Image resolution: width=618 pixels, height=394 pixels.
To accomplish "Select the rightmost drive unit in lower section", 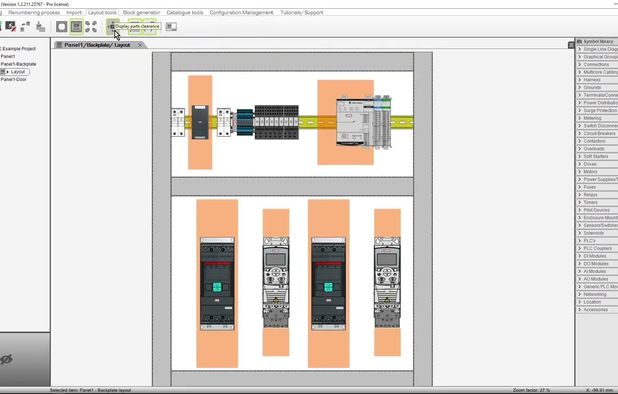I will pyautogui.click(x=387, y=282).
